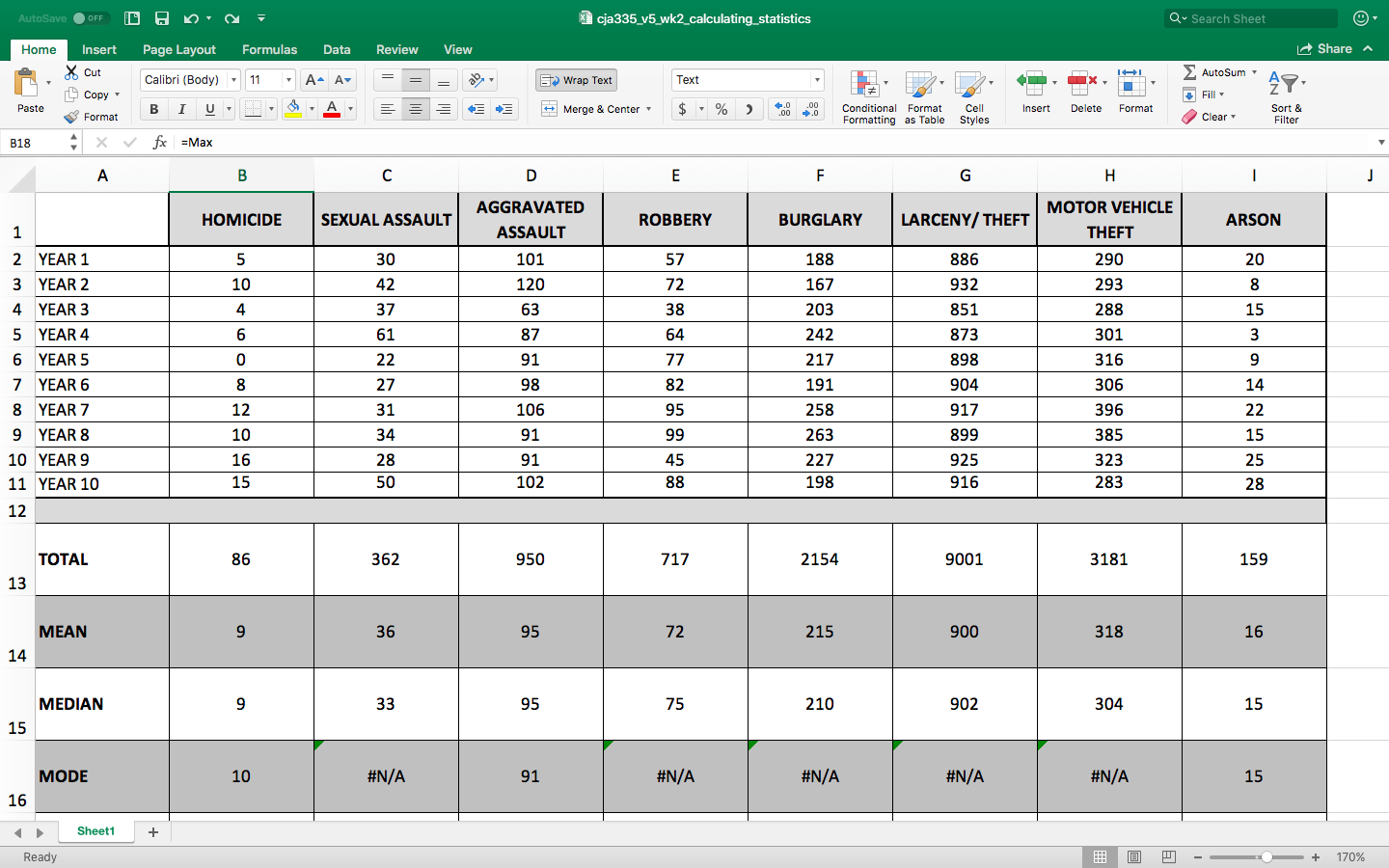Open the Review ribbon tab
Image resolution: width=1389 pixels, height=868 pixels.
click(397, 49)
